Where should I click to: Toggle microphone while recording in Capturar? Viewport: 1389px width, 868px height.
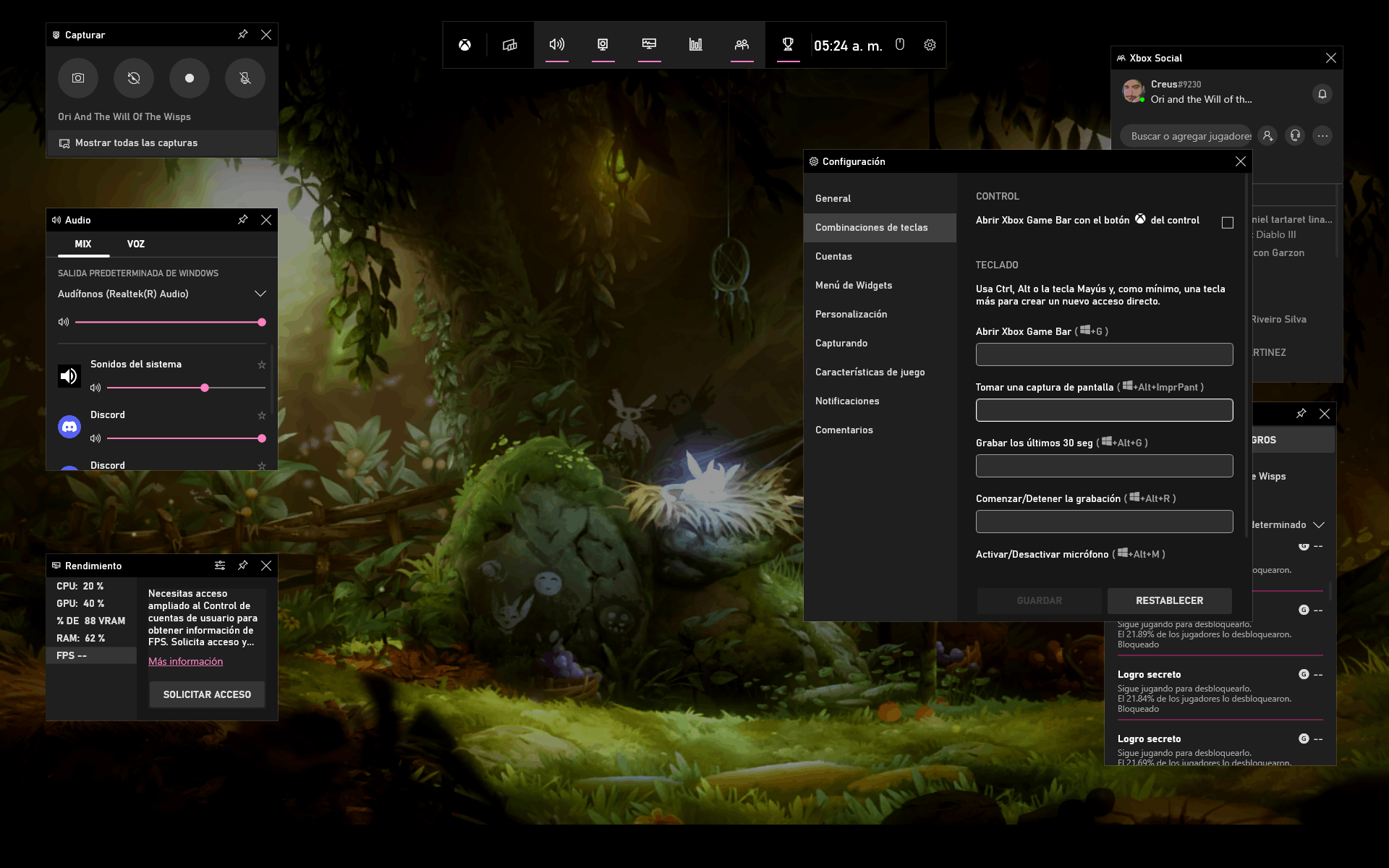tap(245, 78)
